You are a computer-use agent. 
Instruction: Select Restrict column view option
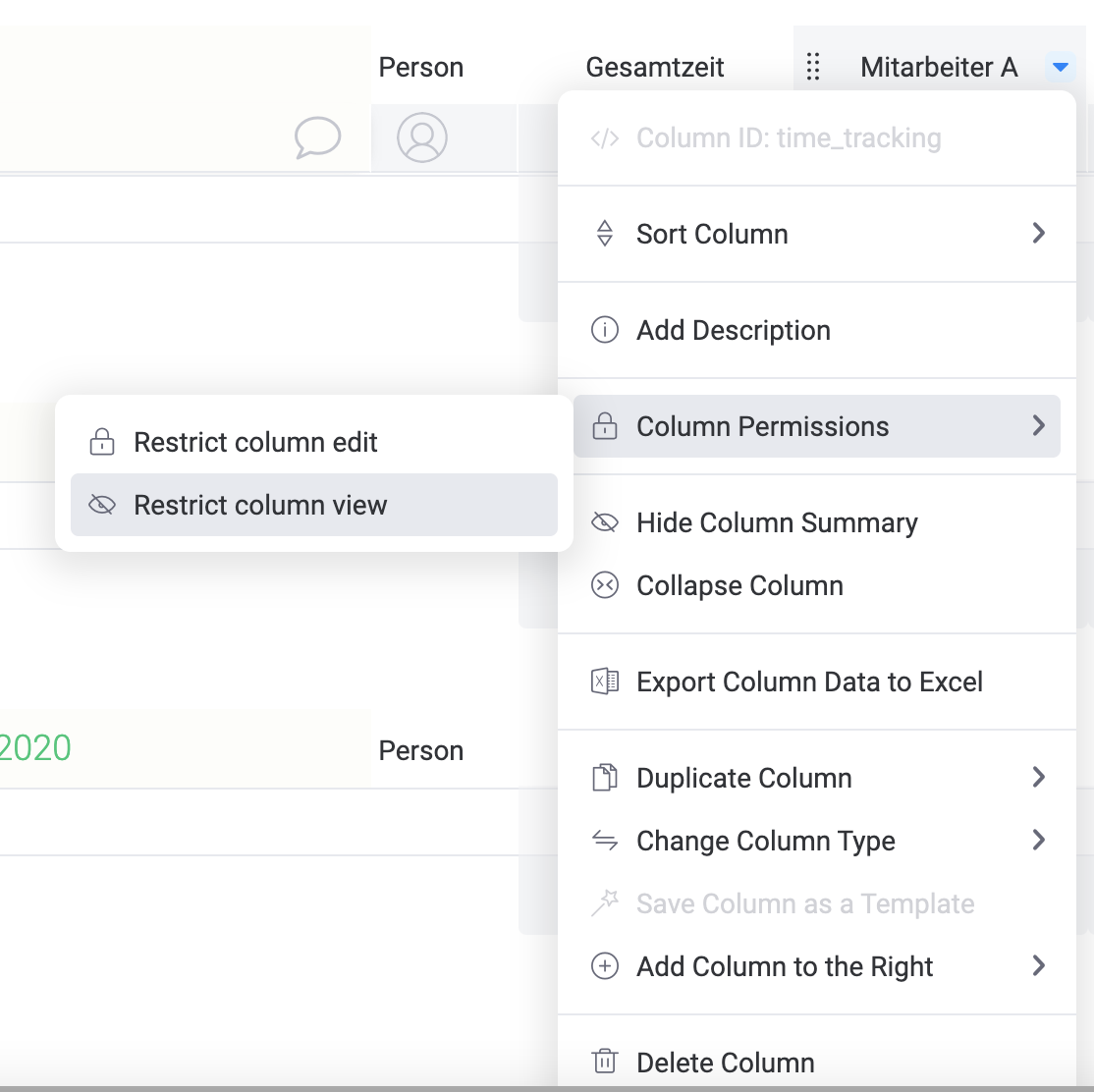coord(260,505)
